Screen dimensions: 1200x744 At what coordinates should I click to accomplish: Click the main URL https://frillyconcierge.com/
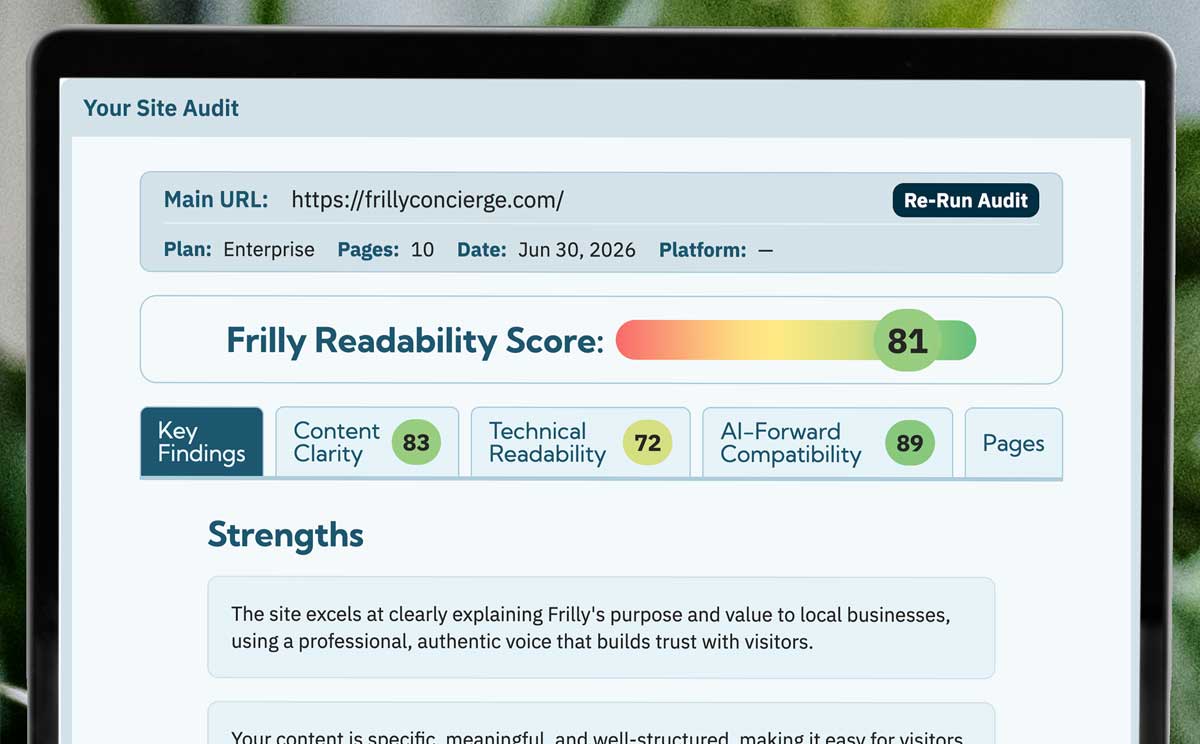(x=427, y=200)
